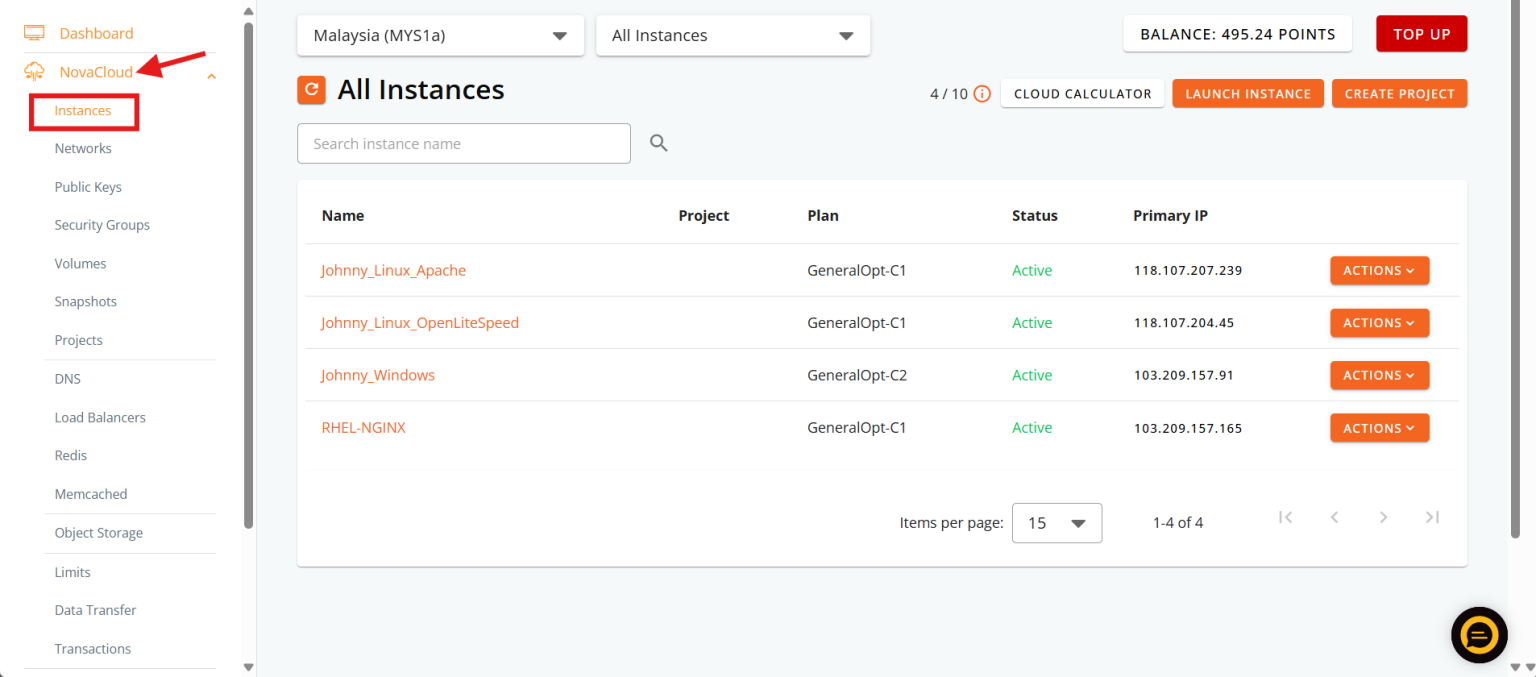Click the refresh icon beside All Instances
1536x677 pixels.
click(x=312, y=89)
